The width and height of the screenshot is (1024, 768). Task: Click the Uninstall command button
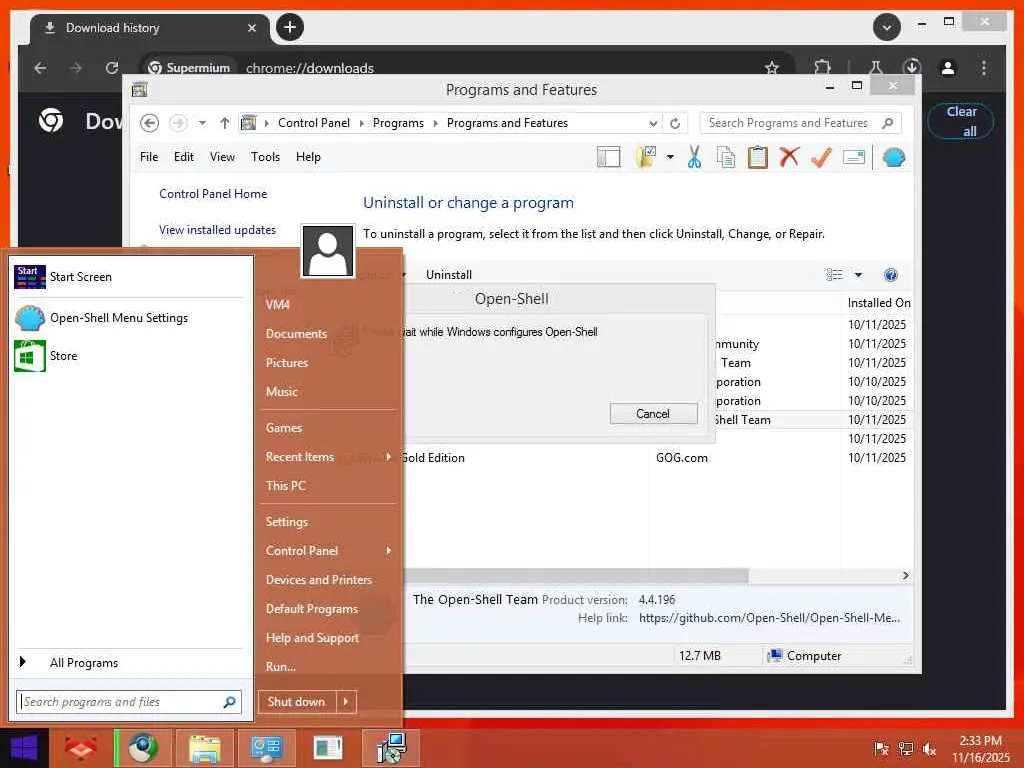coord(449,275)
